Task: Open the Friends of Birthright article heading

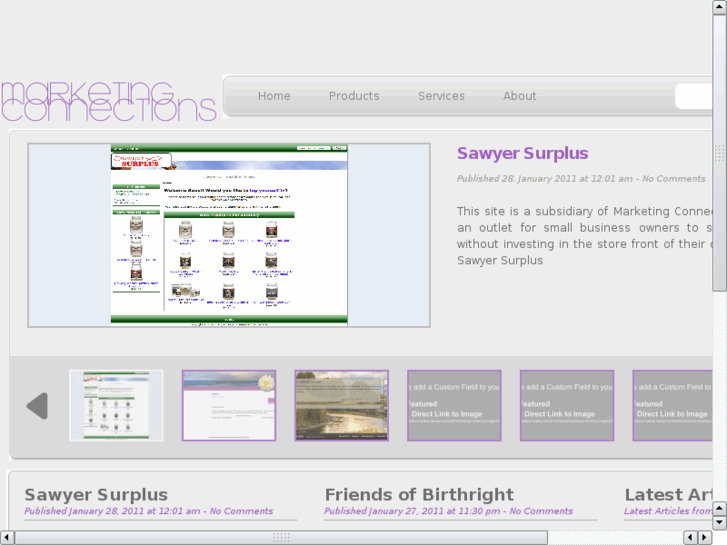Action: (419, 495)
